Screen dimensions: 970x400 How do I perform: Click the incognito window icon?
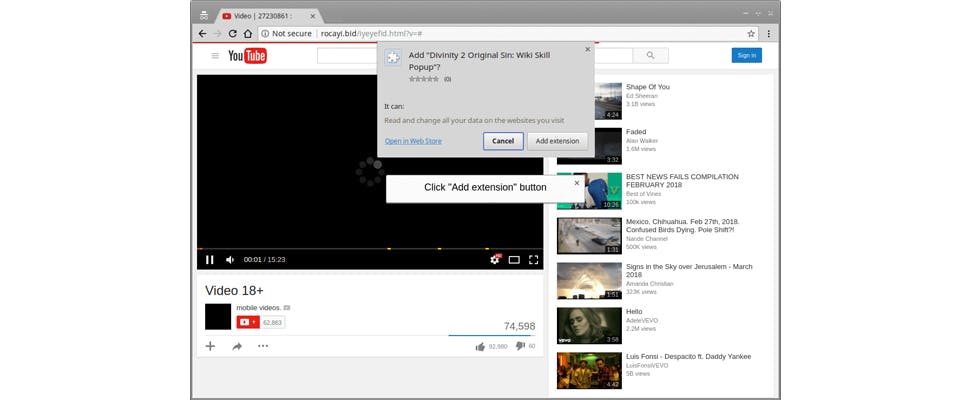click(204, 15)
